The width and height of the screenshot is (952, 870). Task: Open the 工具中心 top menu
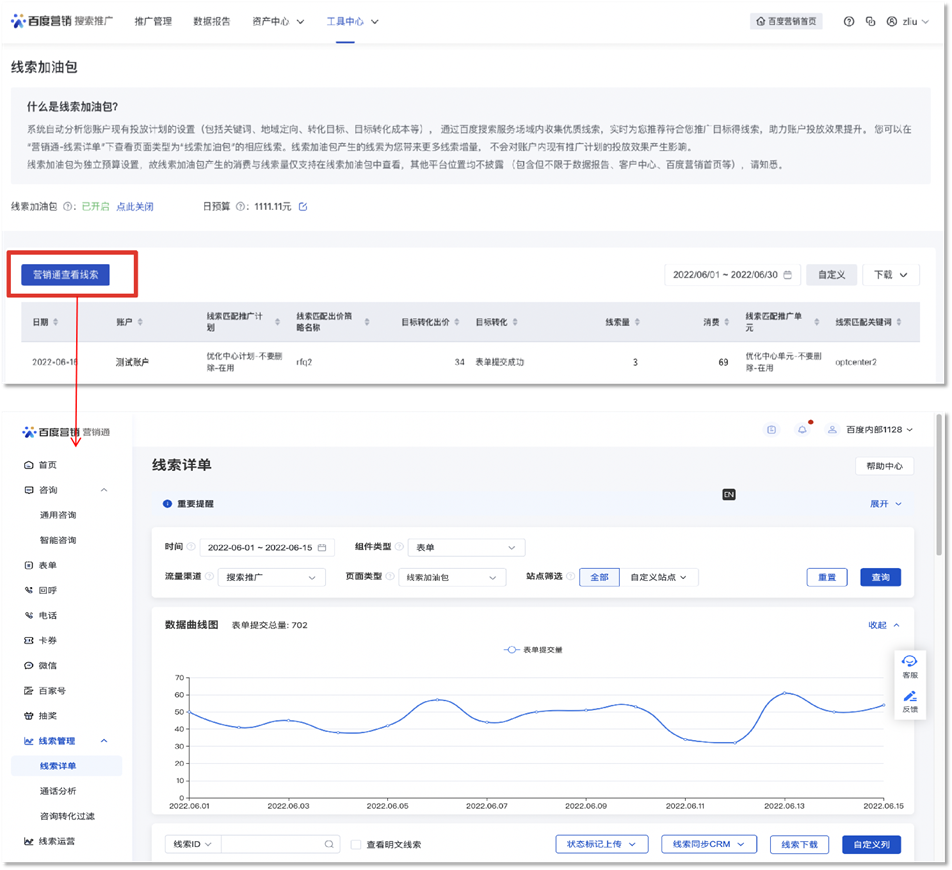345,21
